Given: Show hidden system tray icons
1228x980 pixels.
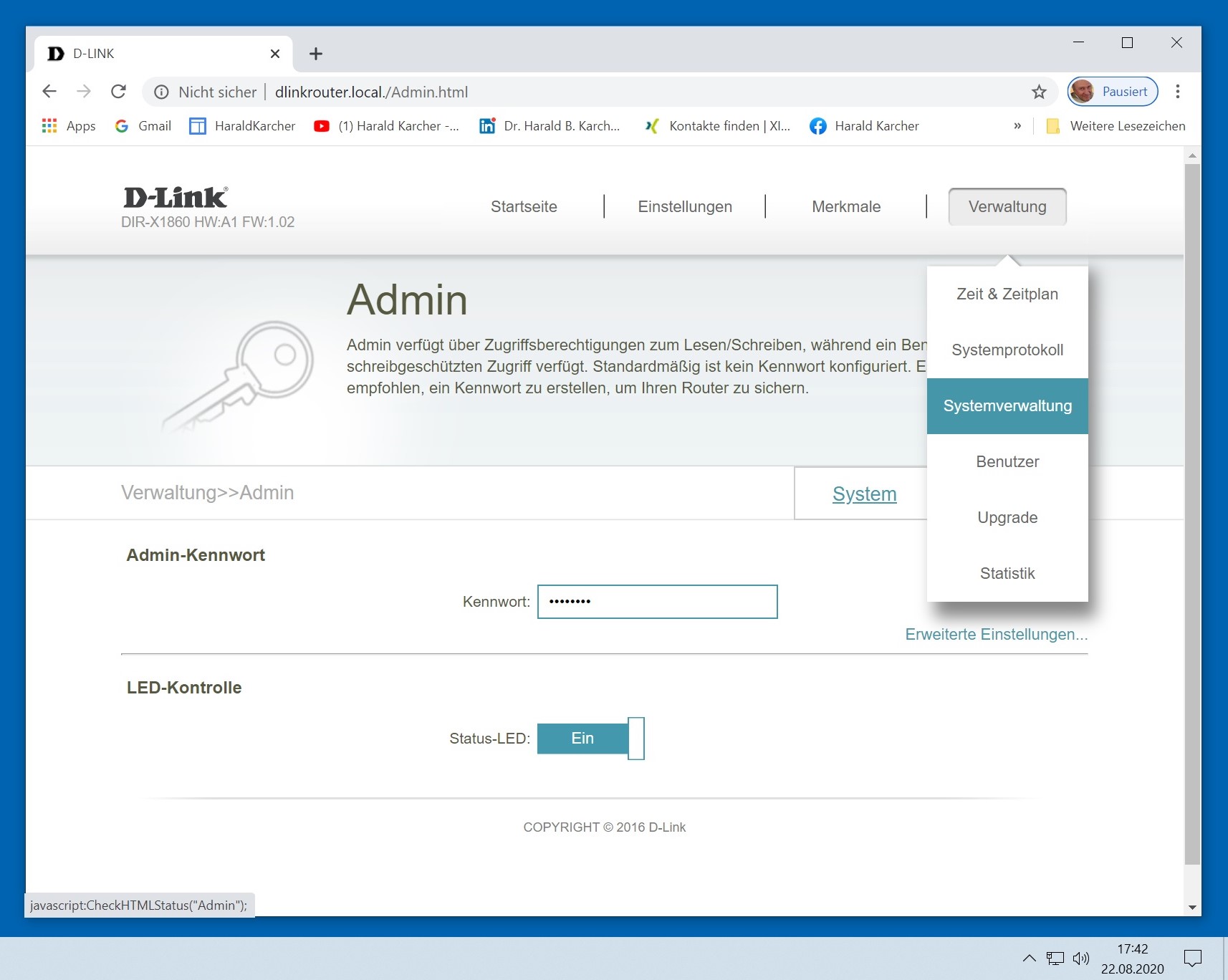Looking at the screenshot, I should pos(1029,958).
